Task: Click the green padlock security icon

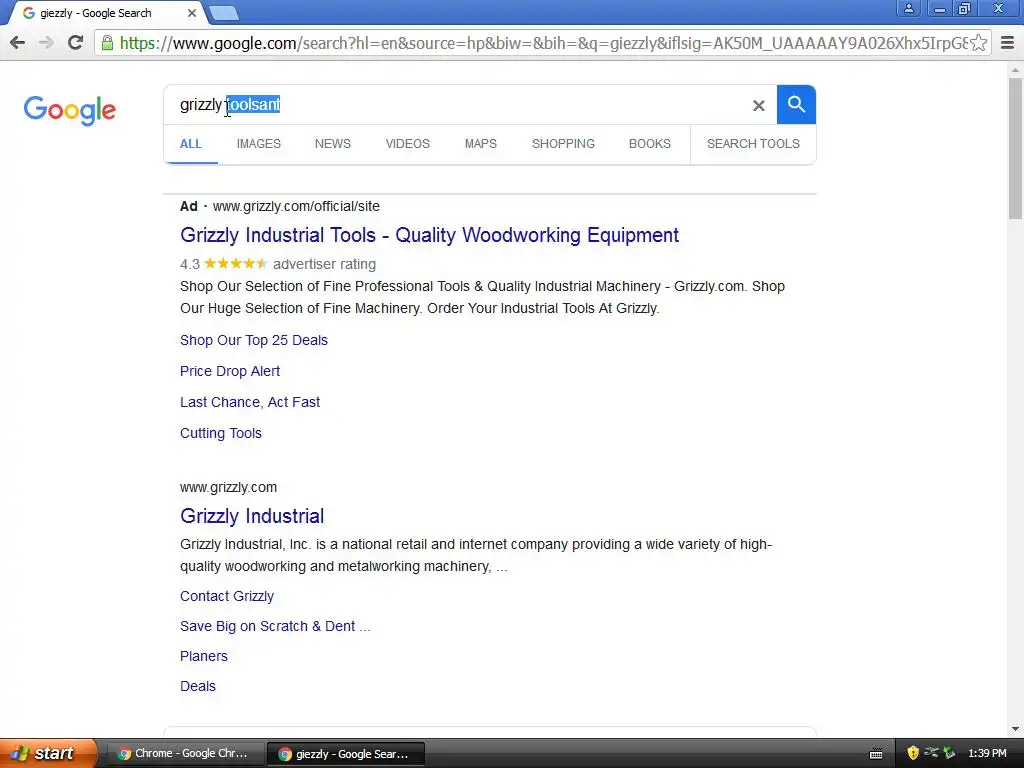Action: 107,43
